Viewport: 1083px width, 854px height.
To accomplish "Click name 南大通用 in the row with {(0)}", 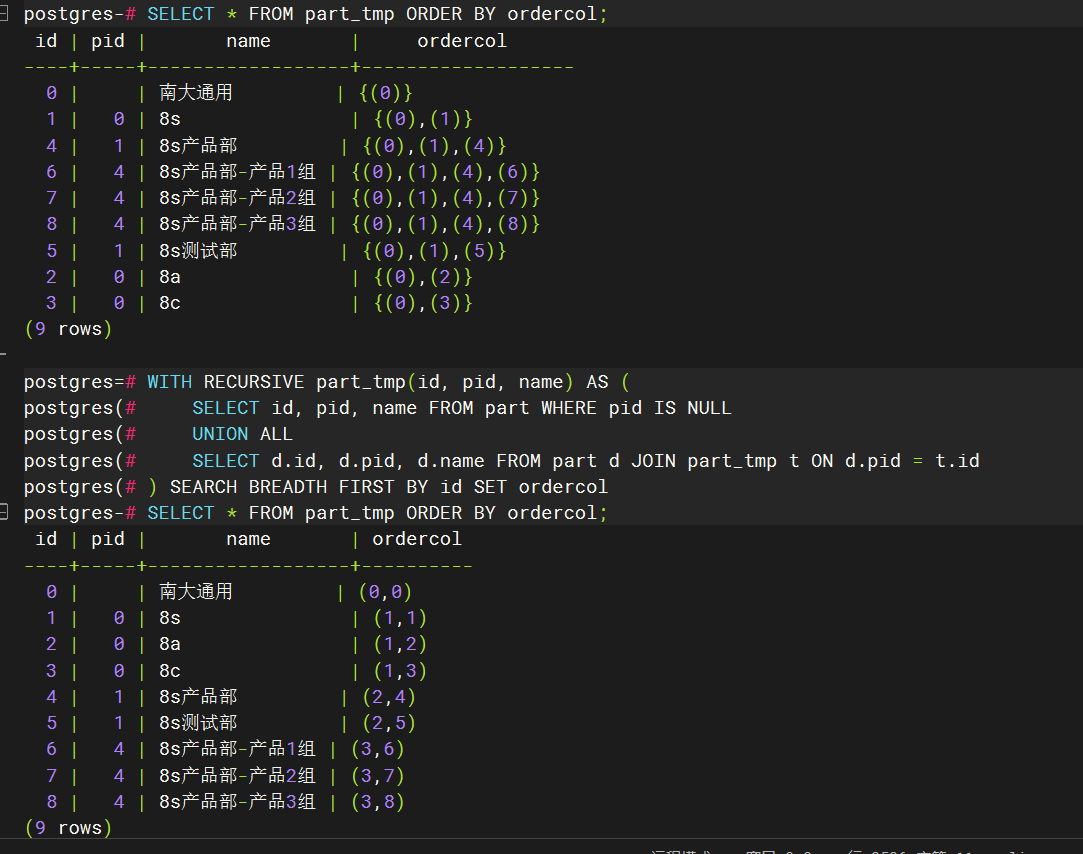I will click(196, 93).
